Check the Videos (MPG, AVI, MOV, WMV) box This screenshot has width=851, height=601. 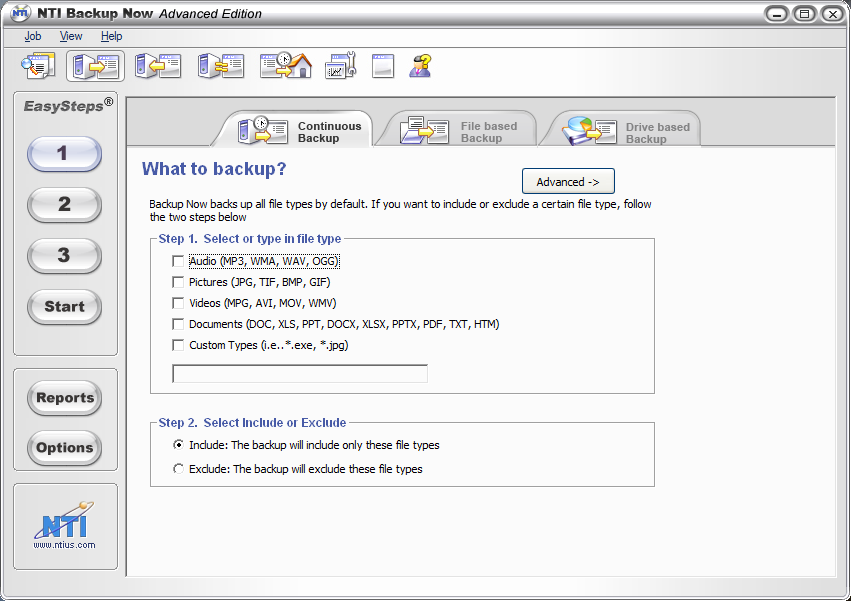(178, 303)
